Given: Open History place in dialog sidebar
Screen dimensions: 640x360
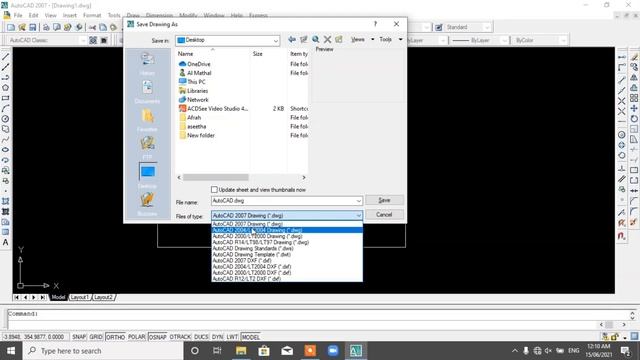Looking at the screenshot, I should 147,64.
